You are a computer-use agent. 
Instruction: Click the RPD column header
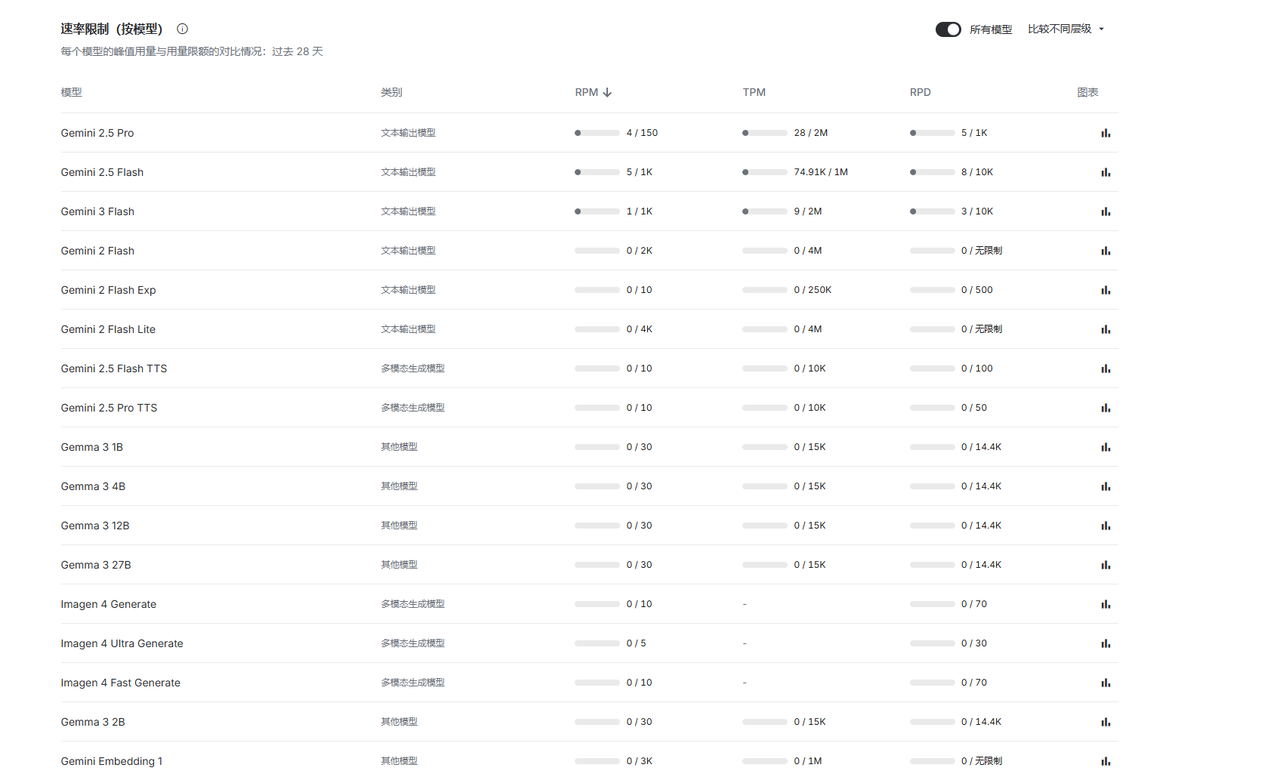tap(920, 92)
